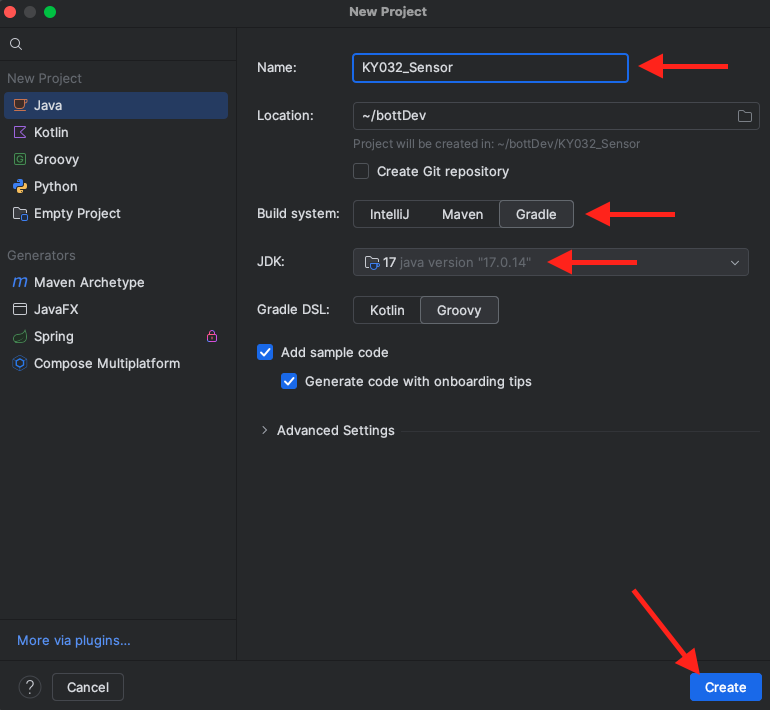This screenshot has width=770, height=710.
Task: Choose Maven build system
Action: pos(462,214)
